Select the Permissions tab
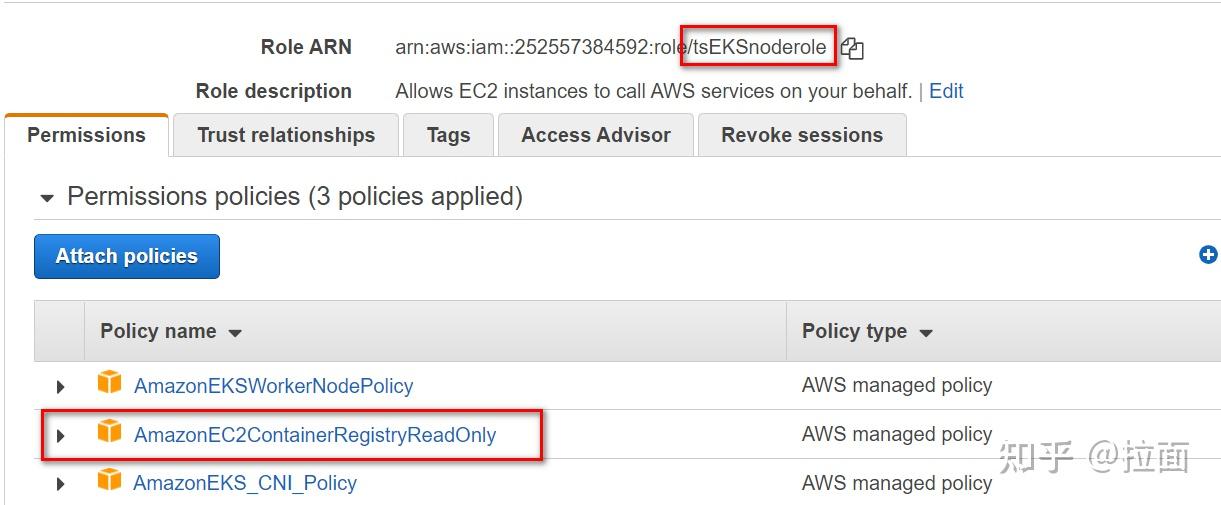 pyautogui.click(x=86, y=135)
